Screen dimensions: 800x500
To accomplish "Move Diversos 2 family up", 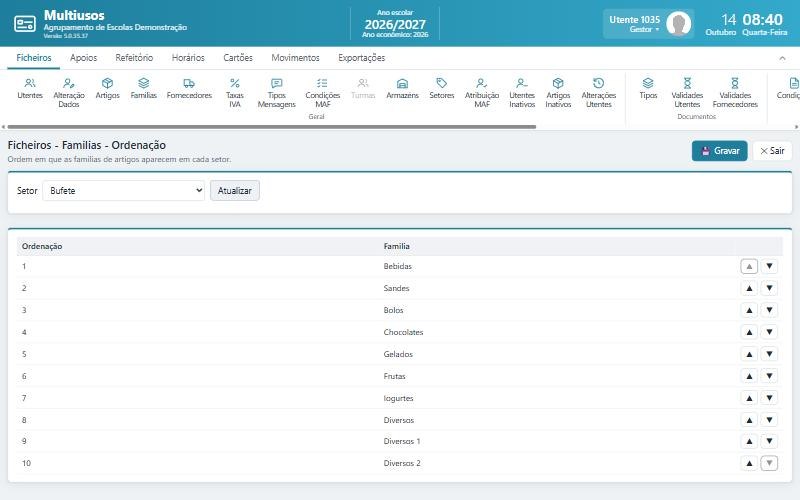I will coord(749,463).
